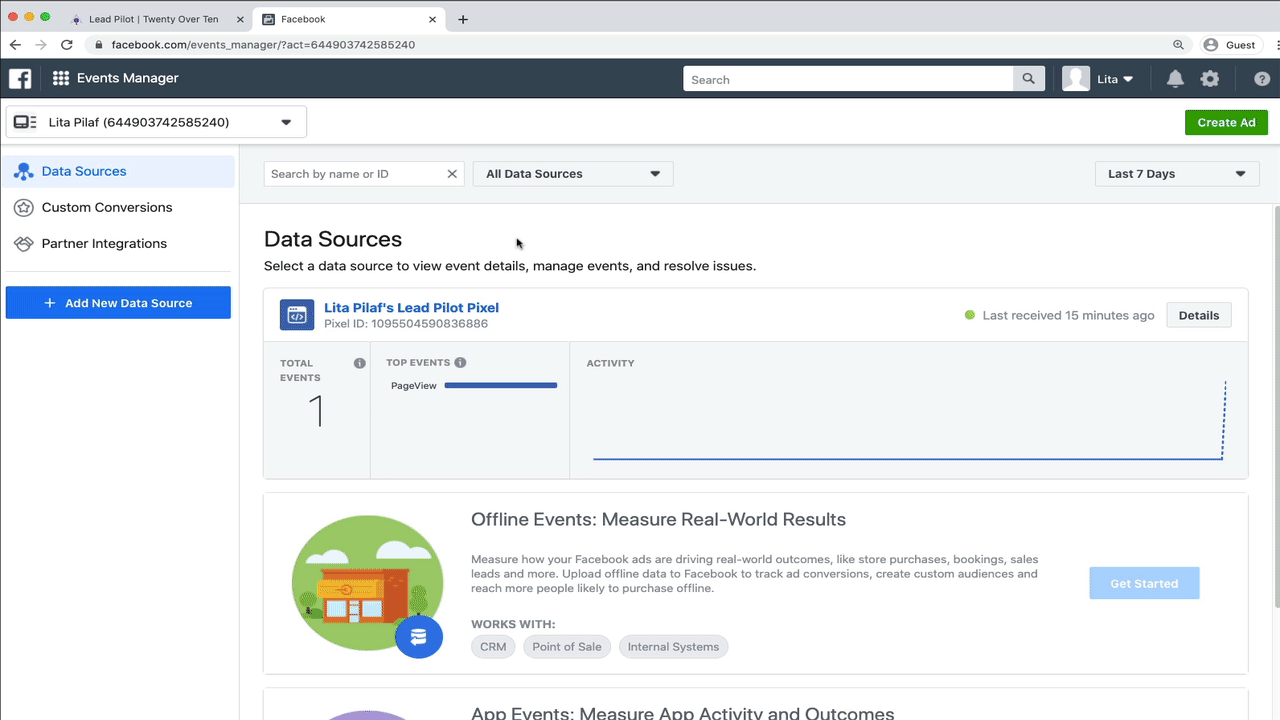The width and height of the screenshot is (1280, 720).
Task: Click the Lita profile picture
Action: point(1076,79)
